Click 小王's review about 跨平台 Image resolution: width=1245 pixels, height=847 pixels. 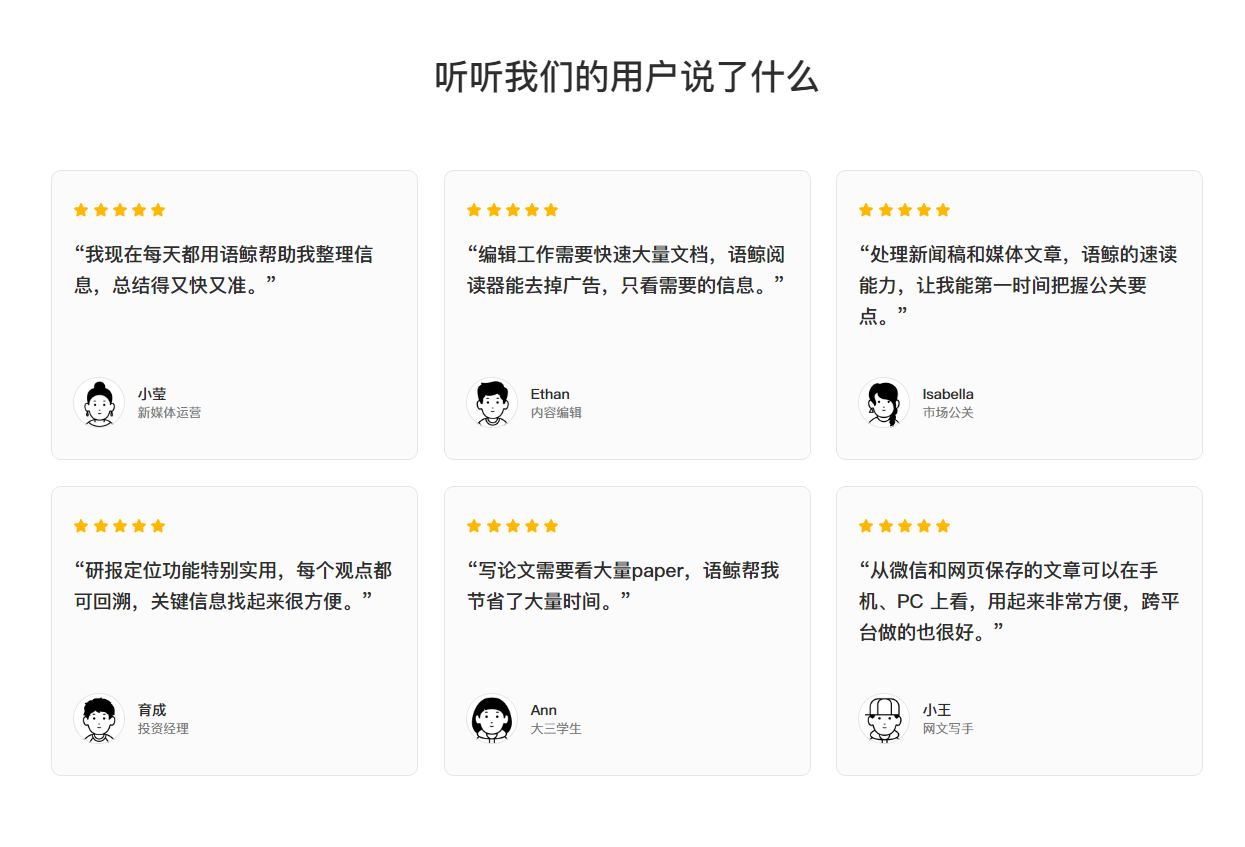click(x=1019, y=601)
